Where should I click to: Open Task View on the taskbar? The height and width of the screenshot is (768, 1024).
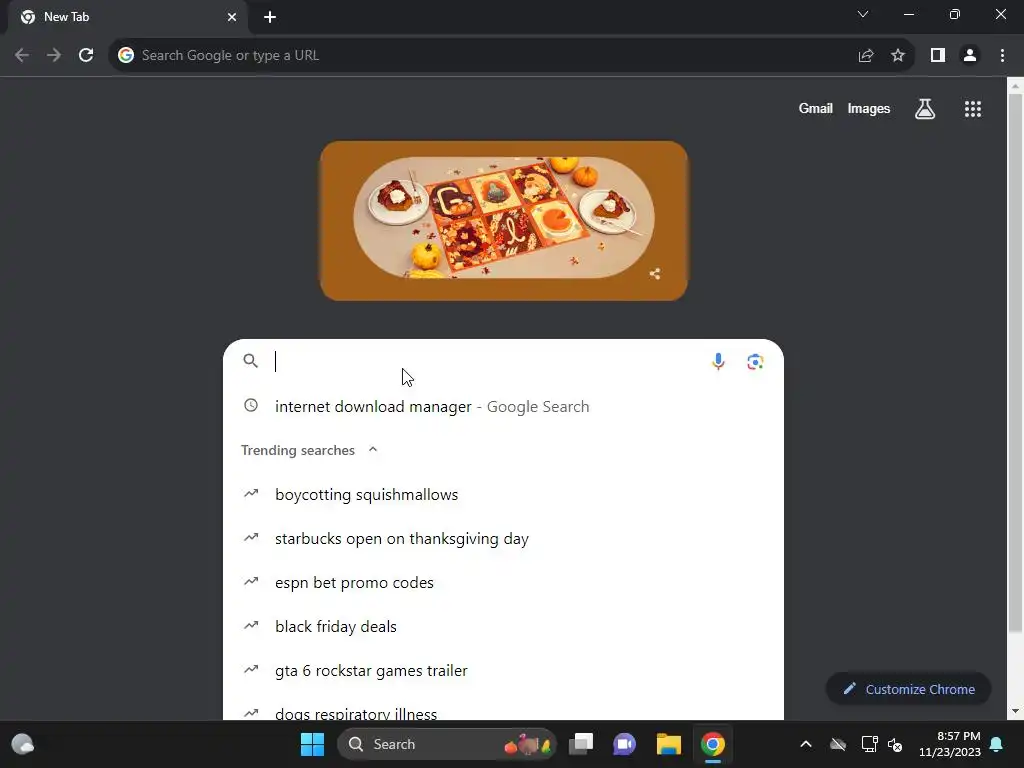pyautogui.click(x=581, y=744)
